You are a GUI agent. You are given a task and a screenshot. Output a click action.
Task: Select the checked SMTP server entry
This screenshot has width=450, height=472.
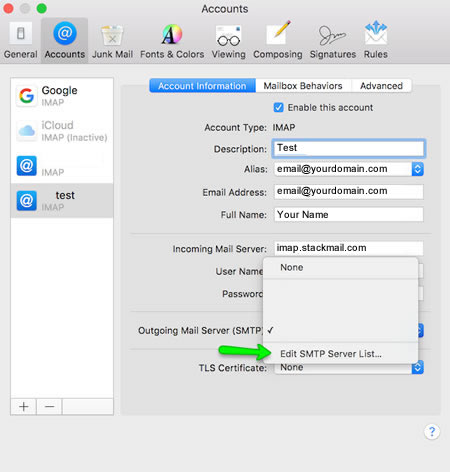point(340,330)
